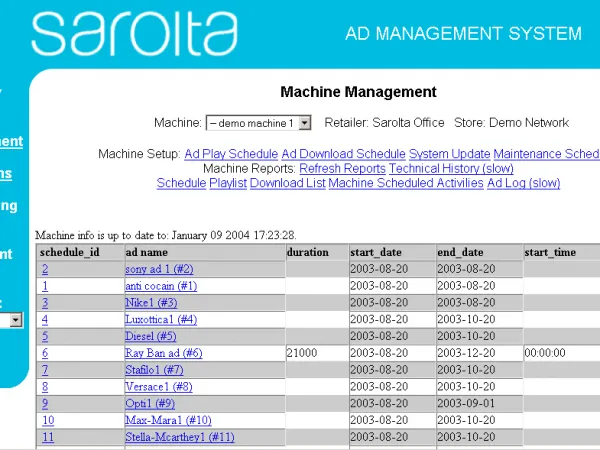600x450 pixels.
Task: Click the Refresh Reports link
Action: click(342, 169)
